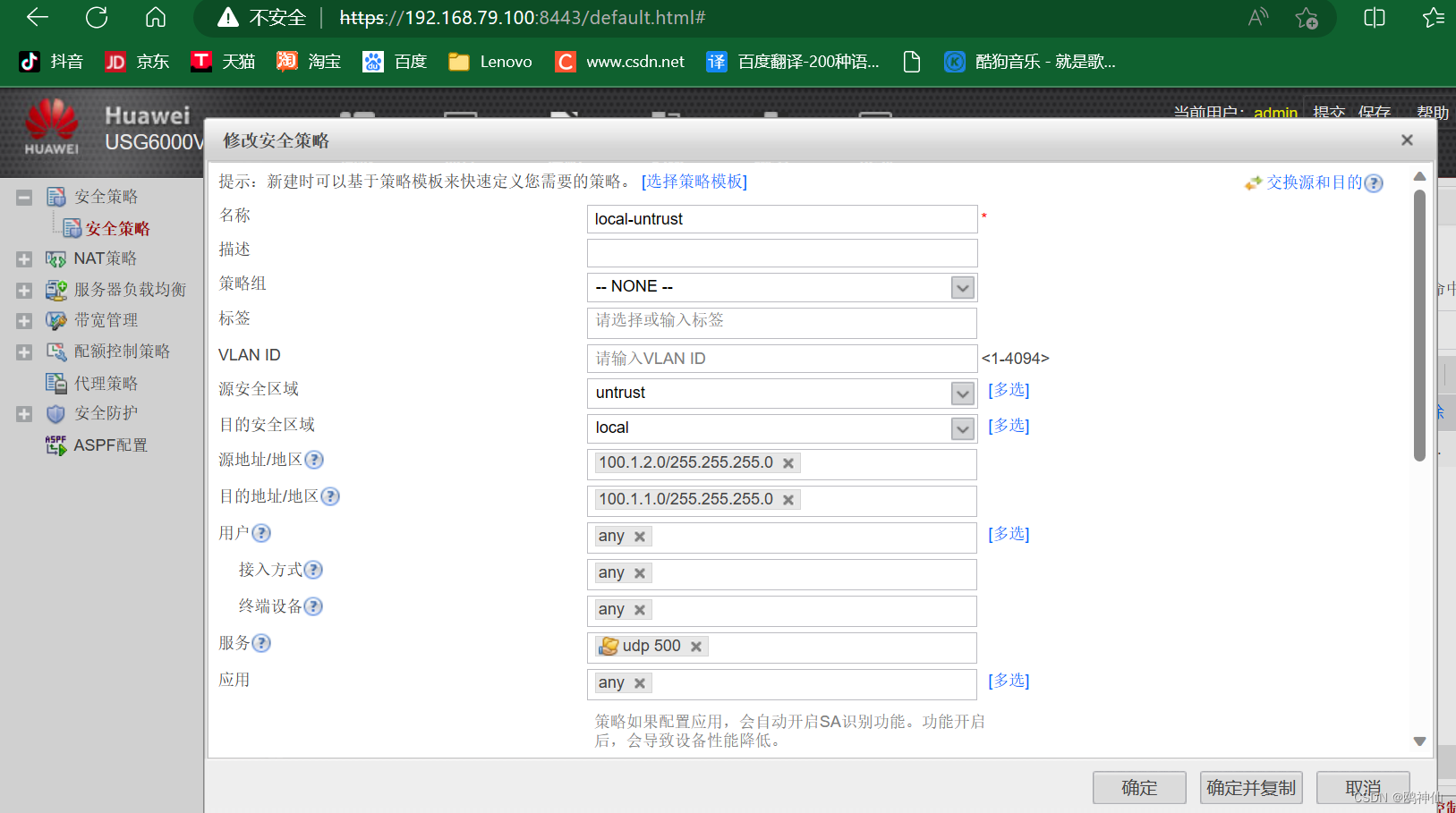Click 多选 next to 用户

point(1009,534)
